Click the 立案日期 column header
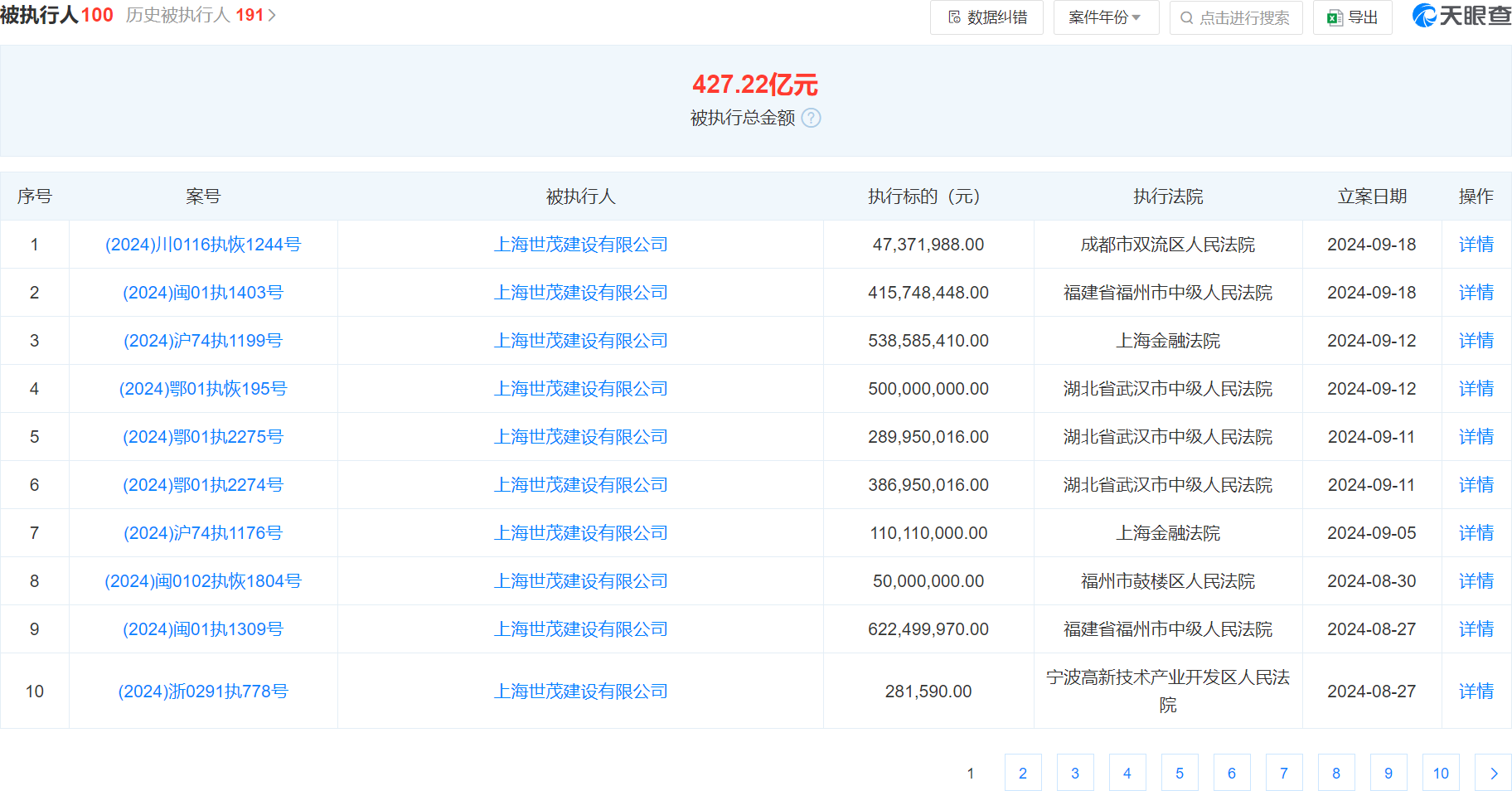1512x791 pixels. tap(1372, 197)
